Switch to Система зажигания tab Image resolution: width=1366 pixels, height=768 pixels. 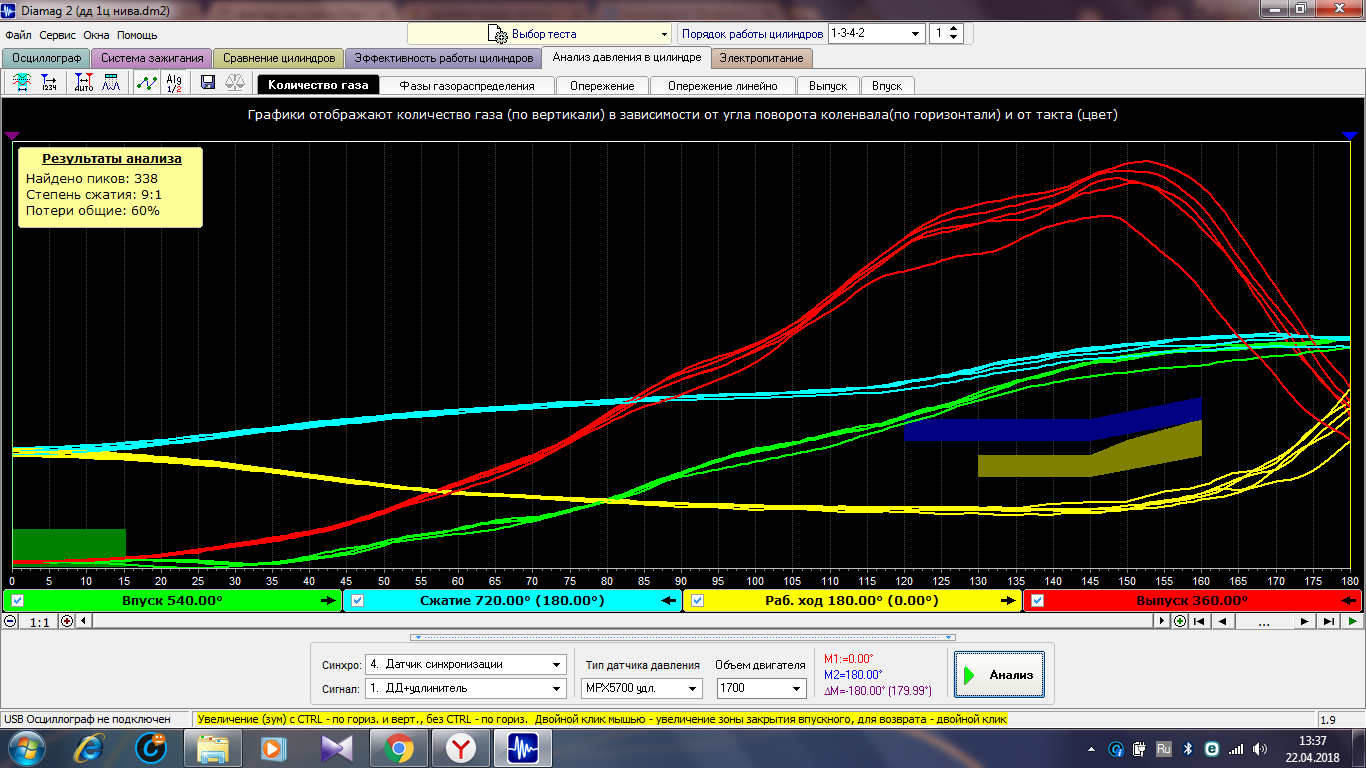152,58
